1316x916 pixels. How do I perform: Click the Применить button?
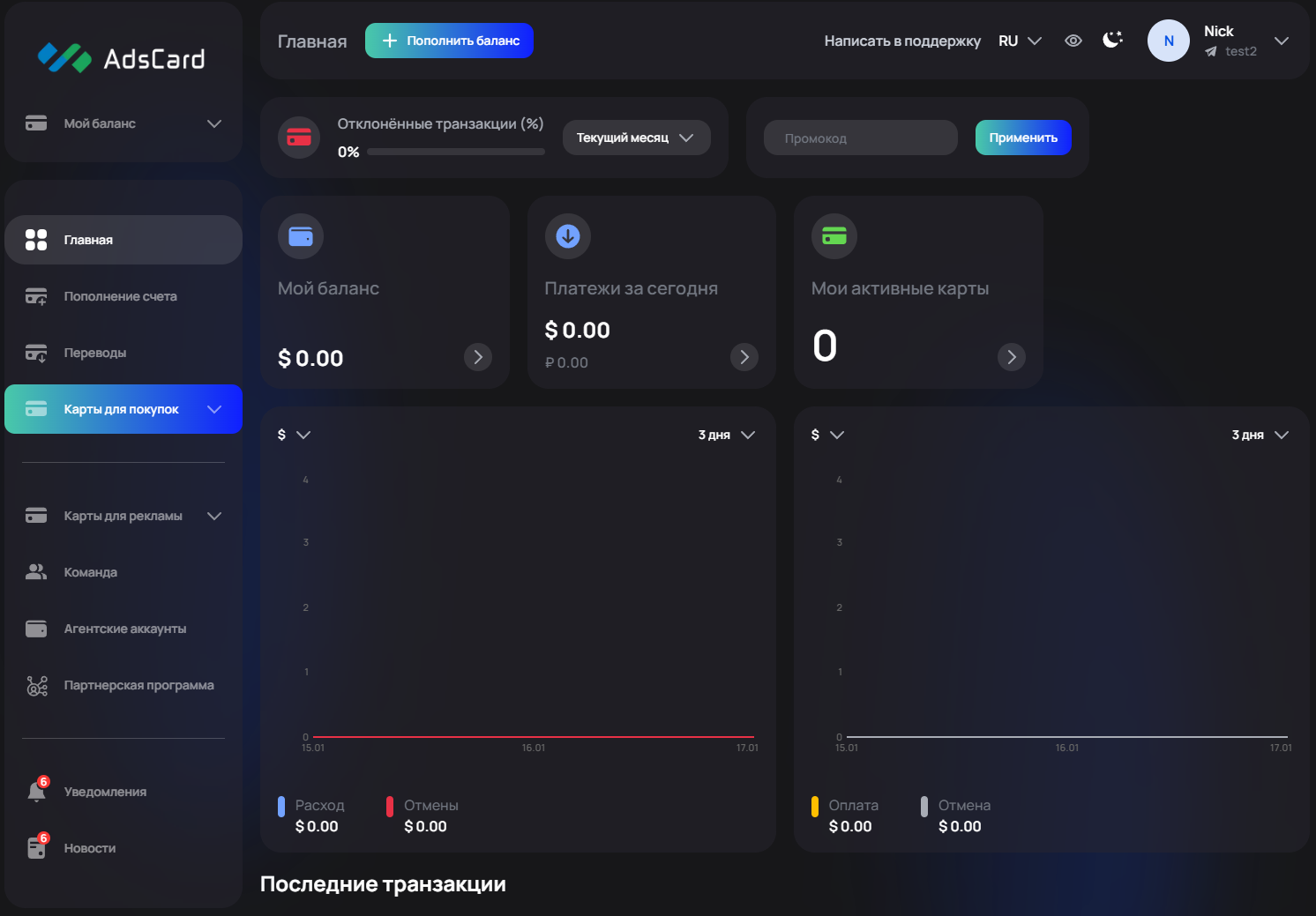click(1023, 138)
